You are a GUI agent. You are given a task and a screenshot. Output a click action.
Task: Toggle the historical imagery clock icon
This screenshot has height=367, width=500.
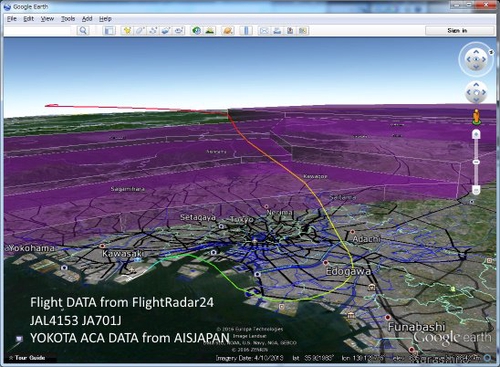click(197, 31)
